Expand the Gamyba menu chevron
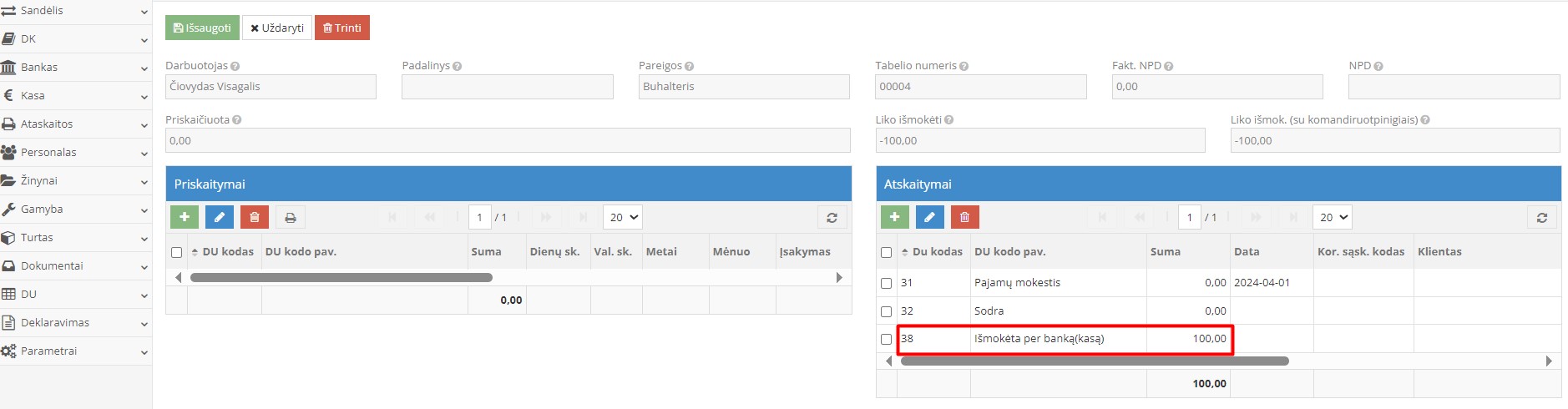1568x409 pixels. point(144,210)
